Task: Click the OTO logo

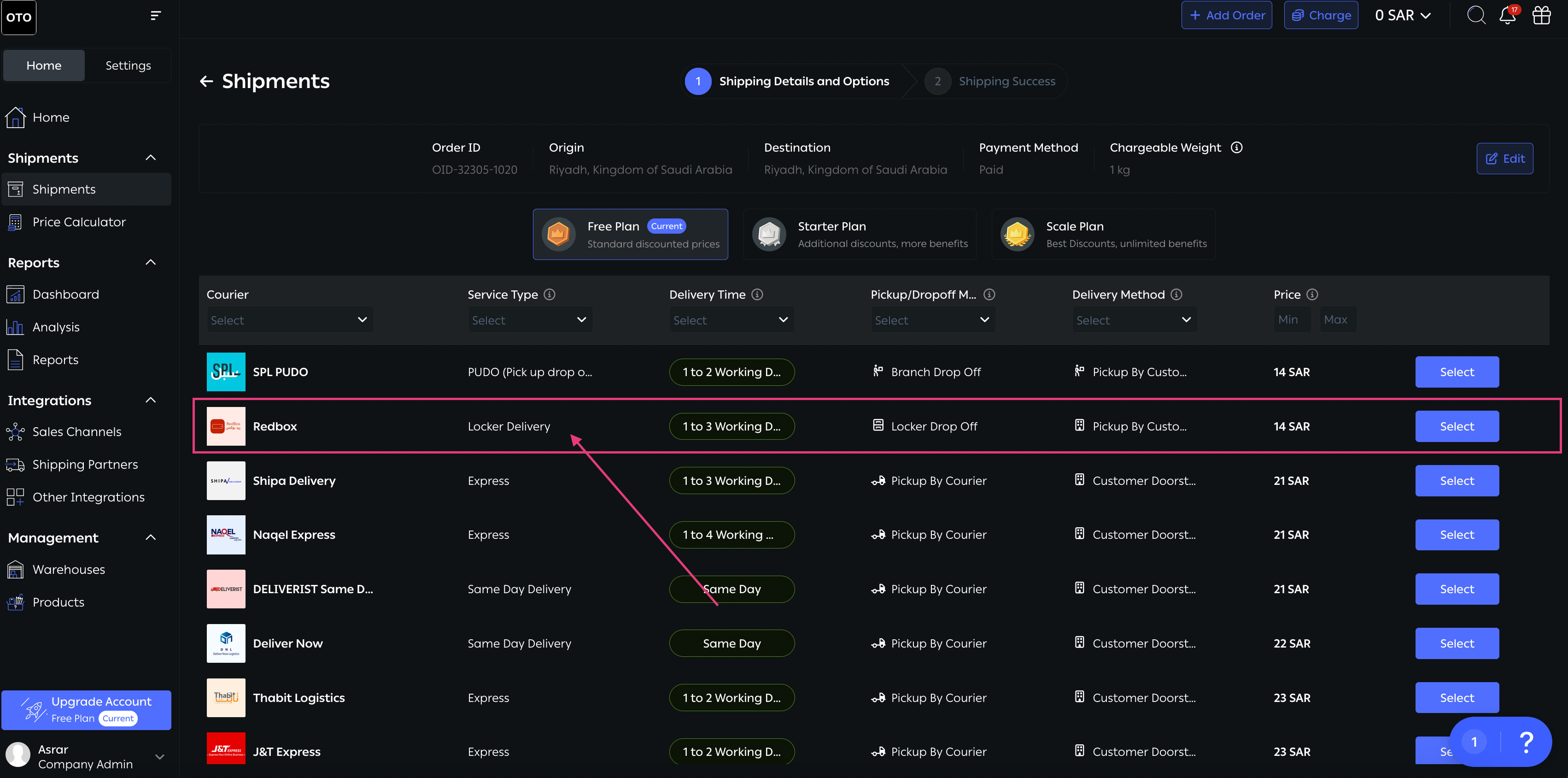Action: click(19, 17)
